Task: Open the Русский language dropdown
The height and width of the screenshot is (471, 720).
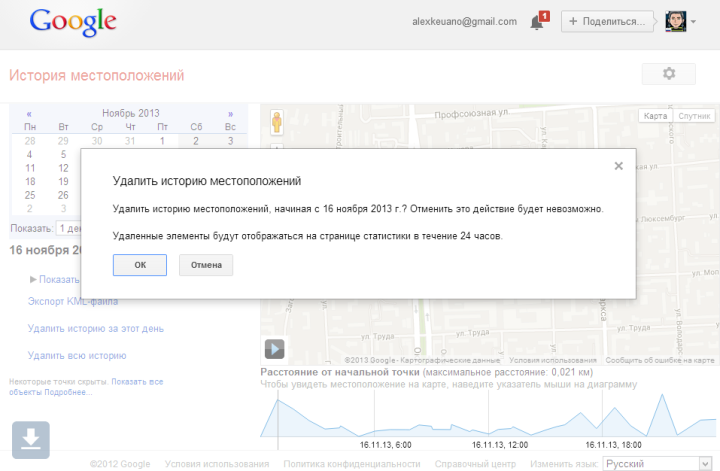Action: tap(658, 464)
